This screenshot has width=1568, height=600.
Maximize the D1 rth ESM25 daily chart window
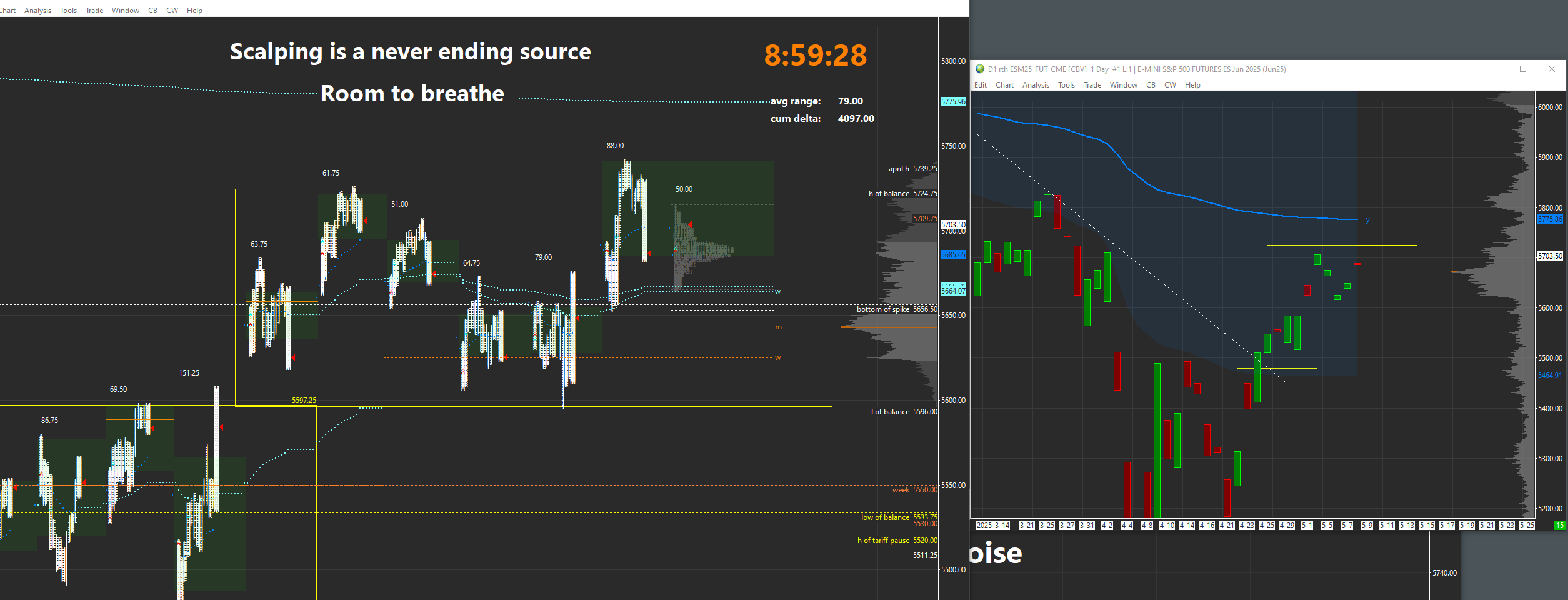pyautogui.click(x=1523, y=69)
